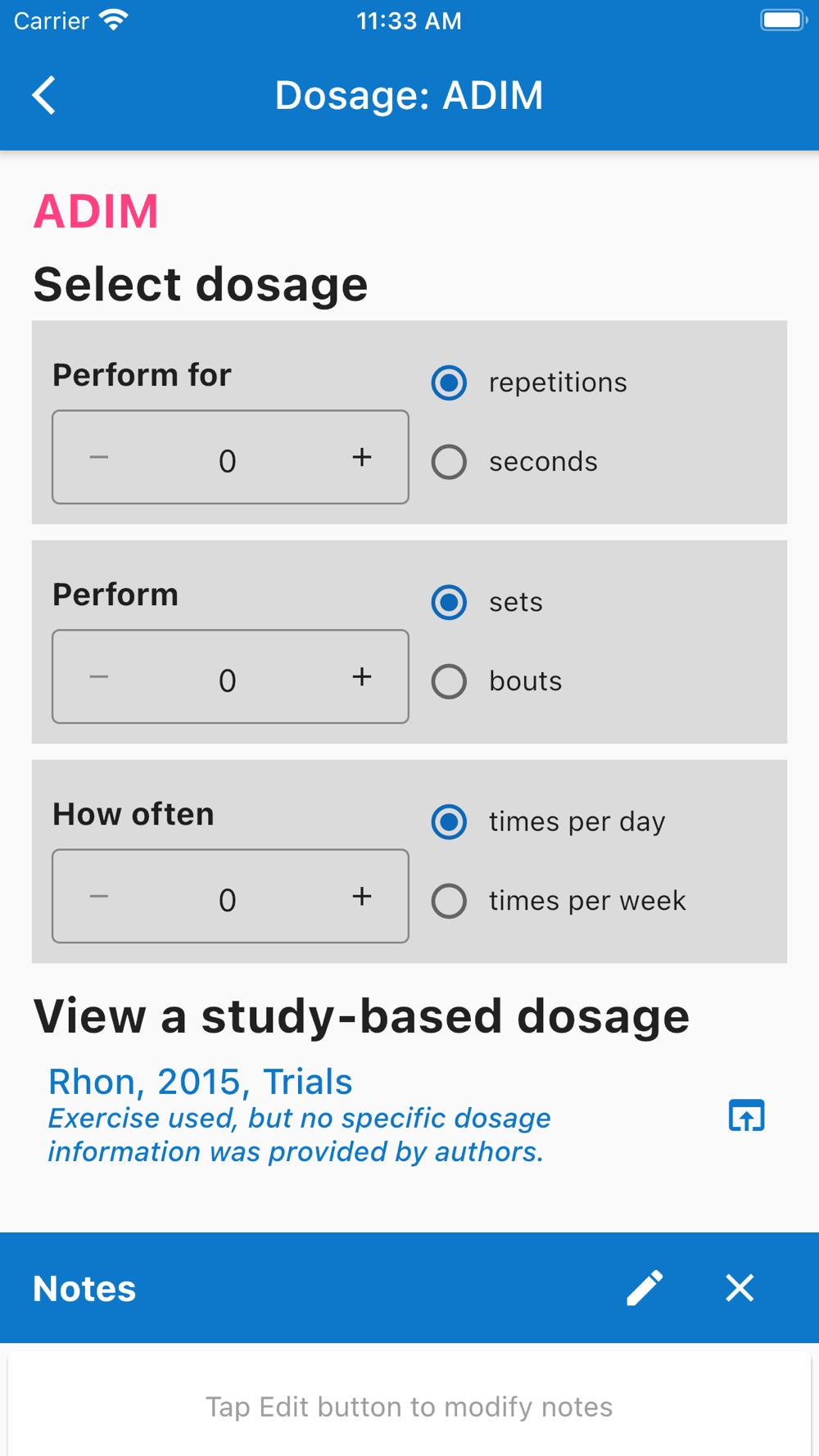The height and width of the screenshot is (1456, 819).
Task: Tap the How often value field
Action: coord(228,900)
